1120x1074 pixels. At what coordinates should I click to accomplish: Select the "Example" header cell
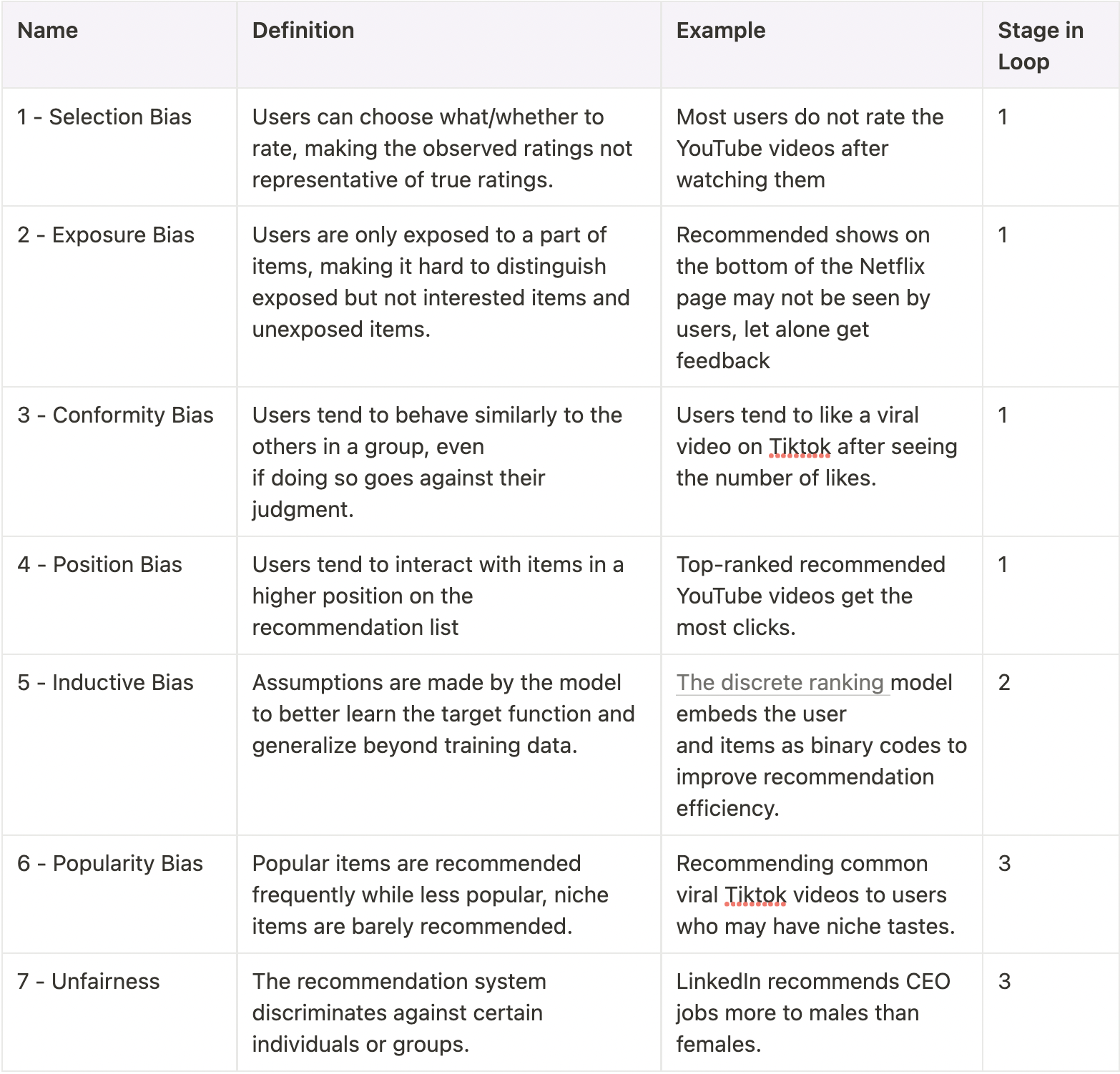[720, 31]
